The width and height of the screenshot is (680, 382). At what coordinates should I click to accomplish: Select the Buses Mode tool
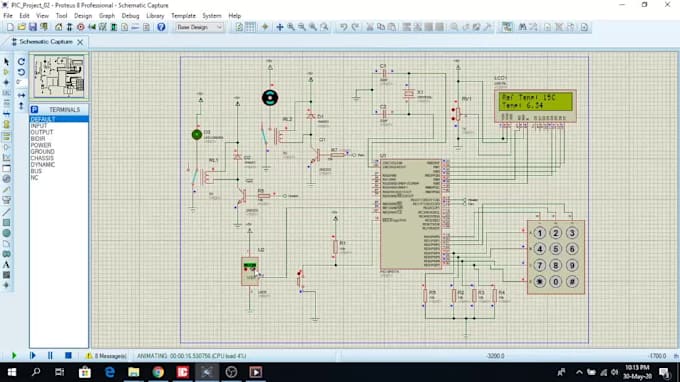pyautogui.click(x=6, y=114)
